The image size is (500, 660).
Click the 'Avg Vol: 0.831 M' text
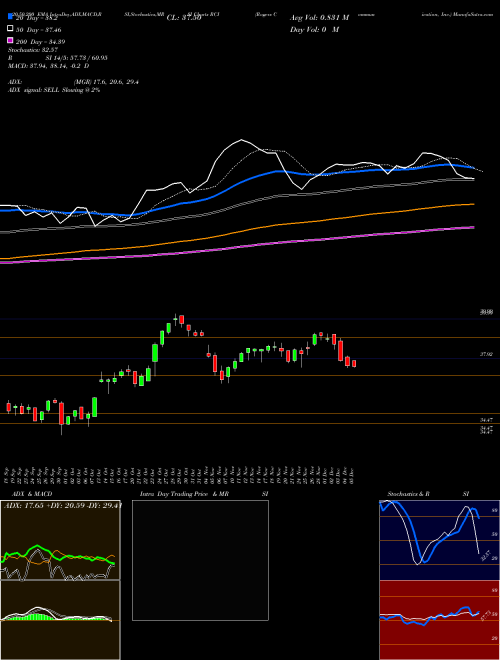point(319,18)
